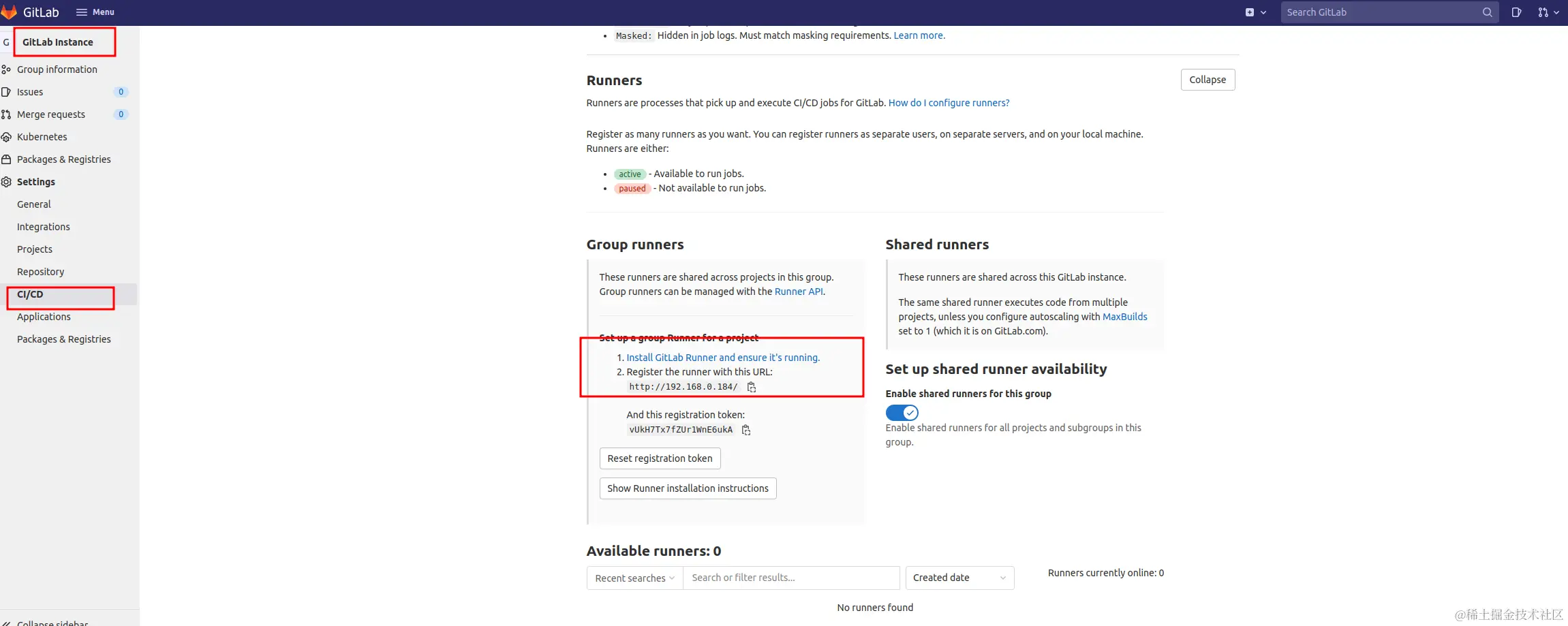The image size is (1568, 626).
Task: Click the Group information icon
Action: (6, 69)
